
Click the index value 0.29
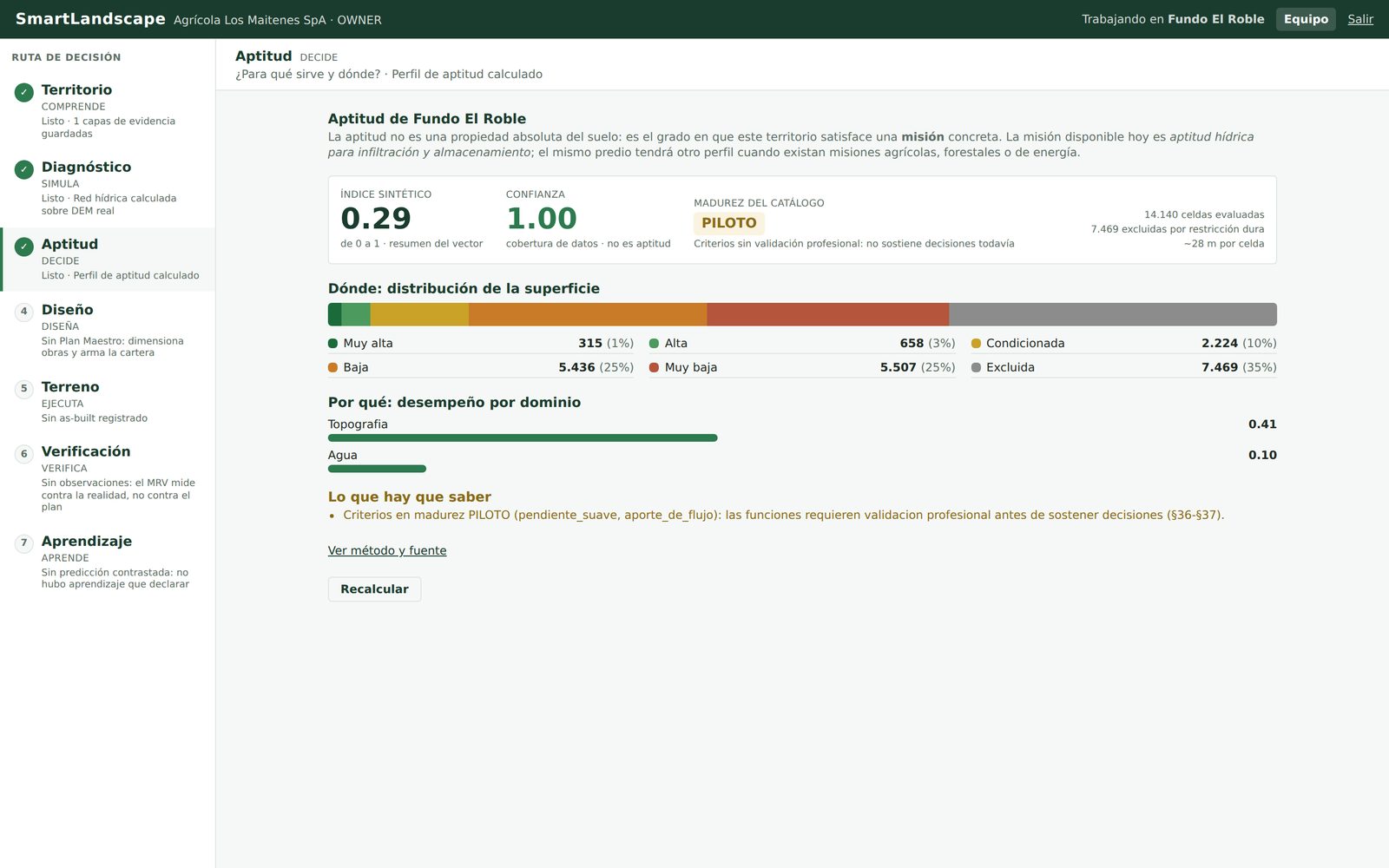376,219
